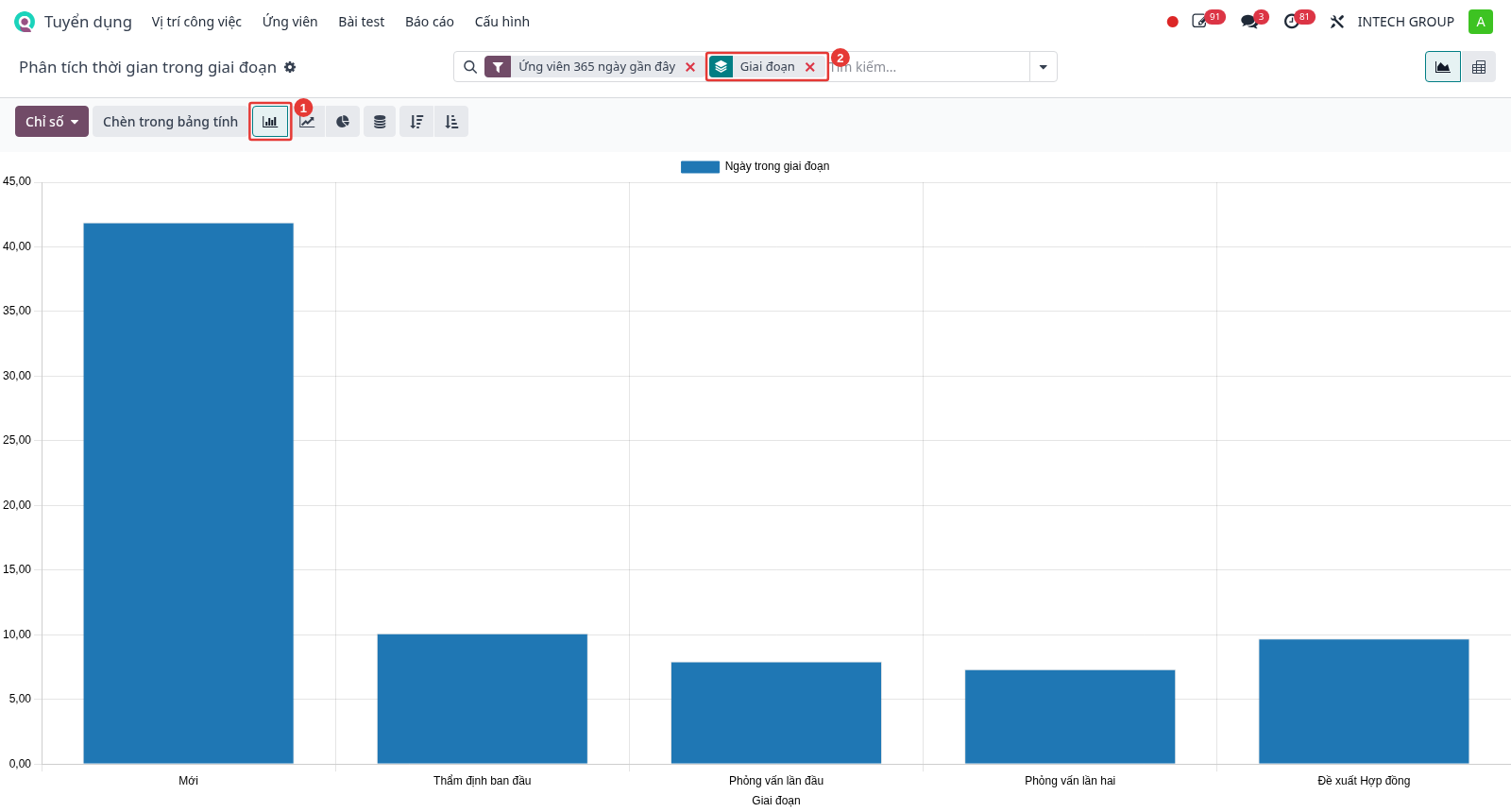Click the settings gear beside the report title
The width and height of the screenshot is (1511, 812).
point(290,67)
